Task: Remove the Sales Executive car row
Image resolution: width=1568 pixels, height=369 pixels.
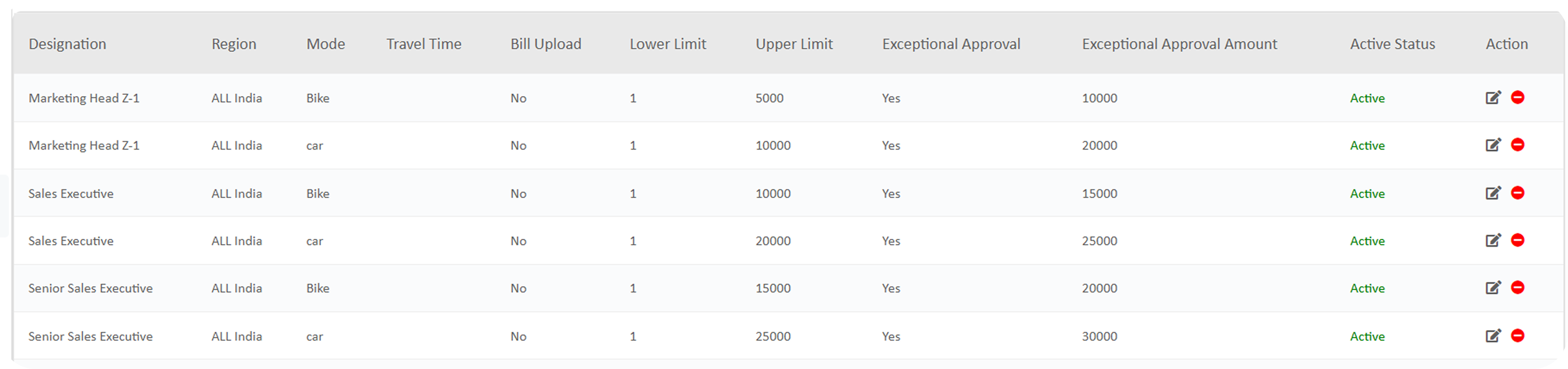Action: tap(1518, 240)
